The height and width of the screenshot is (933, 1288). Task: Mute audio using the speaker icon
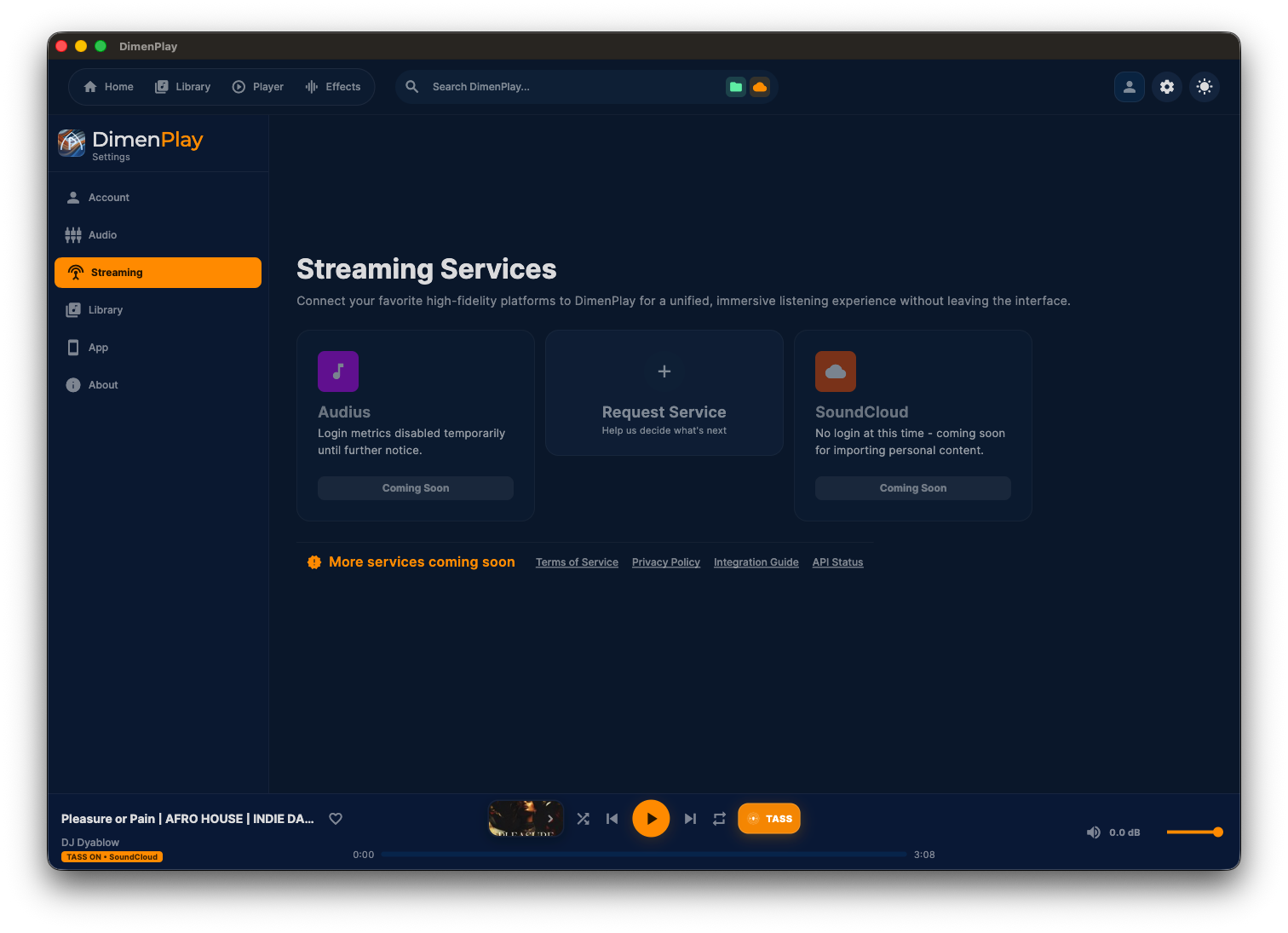[x=1094, y=832]
